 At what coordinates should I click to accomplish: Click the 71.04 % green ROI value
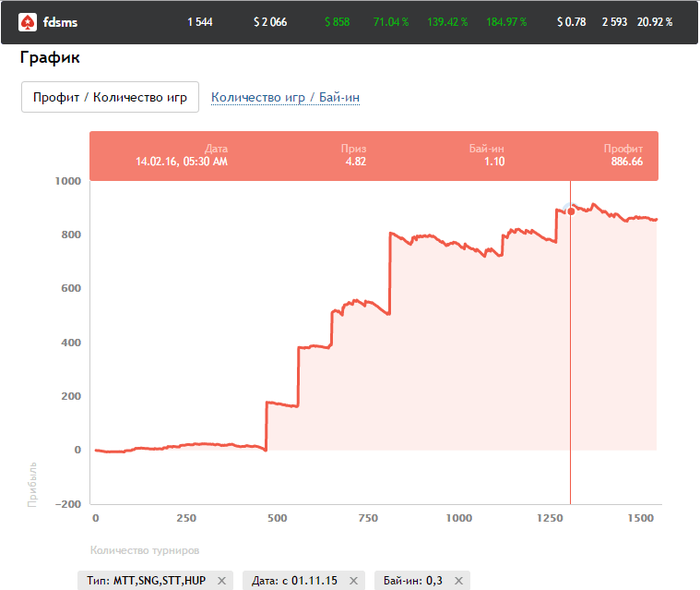[x=391, y=22]
